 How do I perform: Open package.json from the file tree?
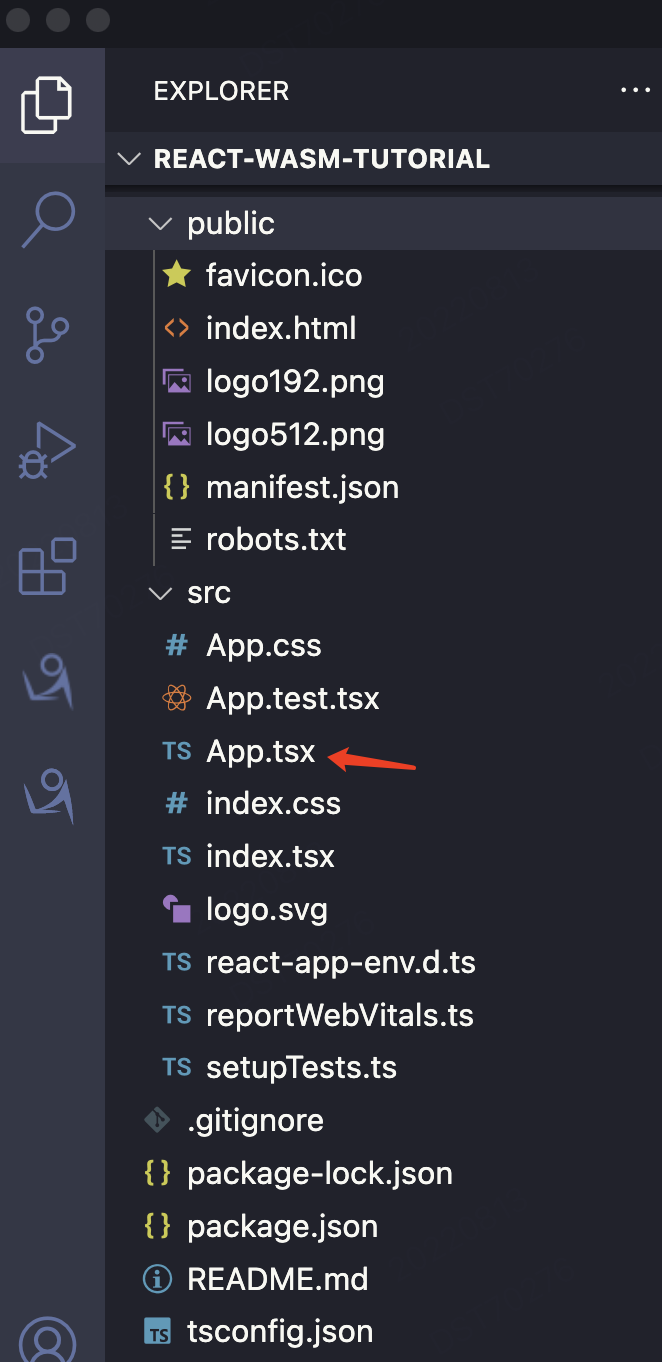coord(281,1226)
